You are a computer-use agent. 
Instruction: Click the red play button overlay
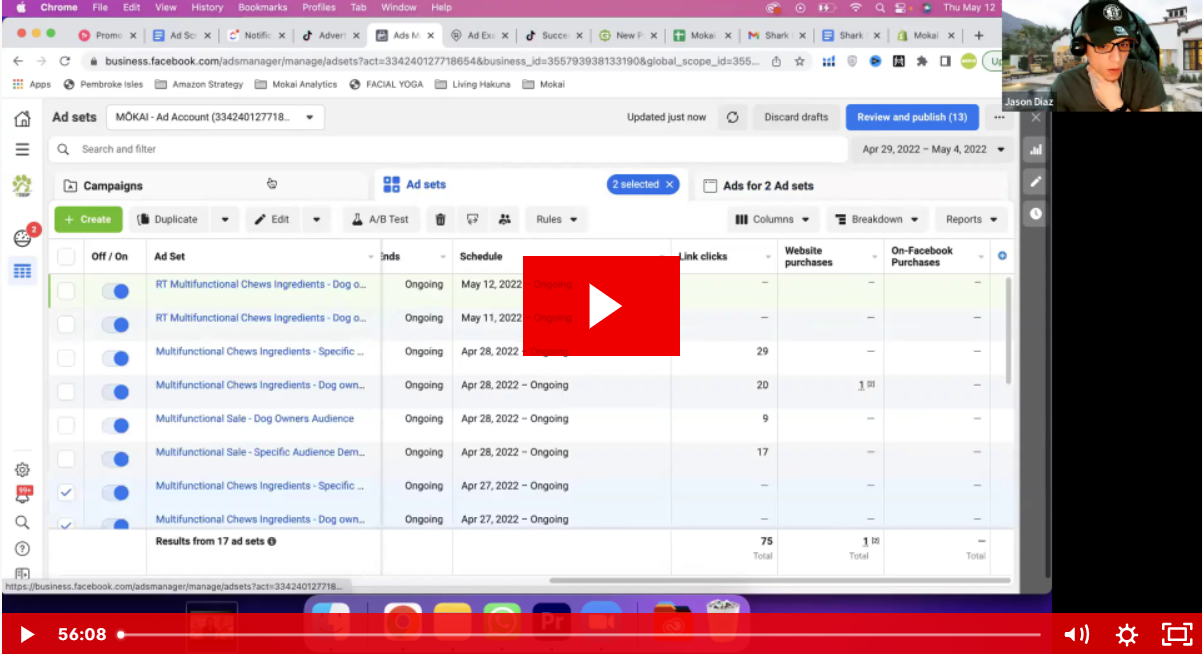point(601,306)
